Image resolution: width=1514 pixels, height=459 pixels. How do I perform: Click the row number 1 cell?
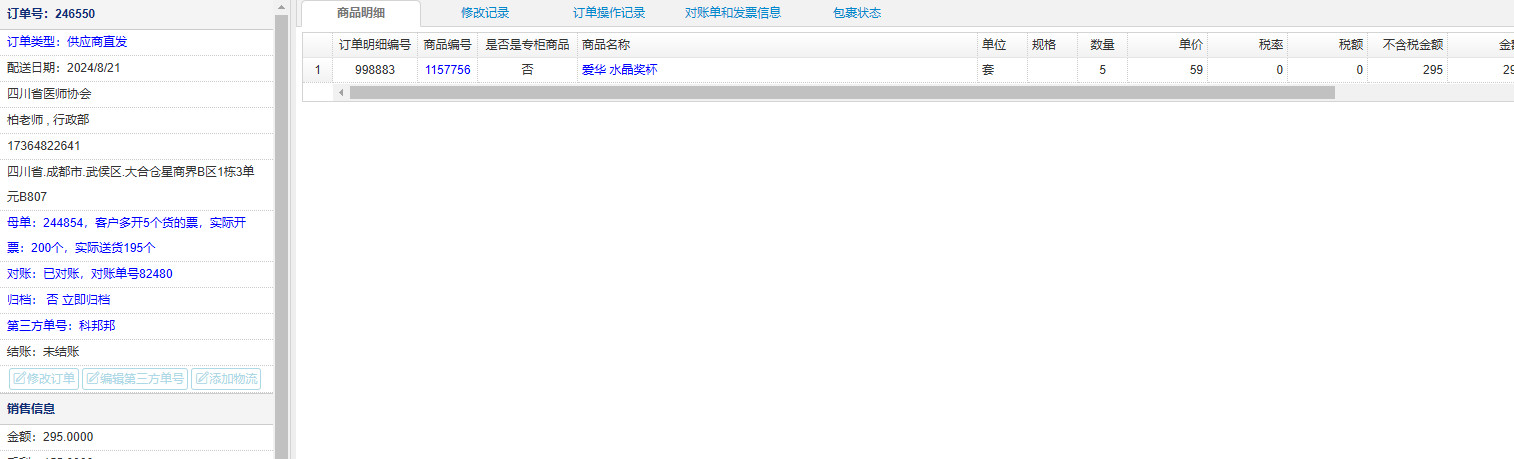[x=318, y=70]
